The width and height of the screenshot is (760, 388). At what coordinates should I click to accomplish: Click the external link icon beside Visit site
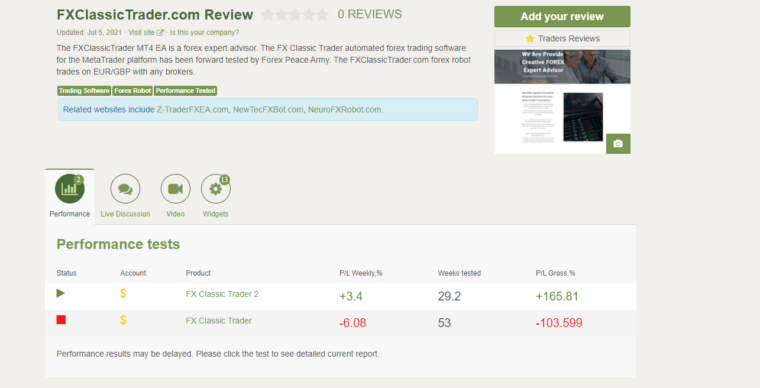(x=160, y=32)
